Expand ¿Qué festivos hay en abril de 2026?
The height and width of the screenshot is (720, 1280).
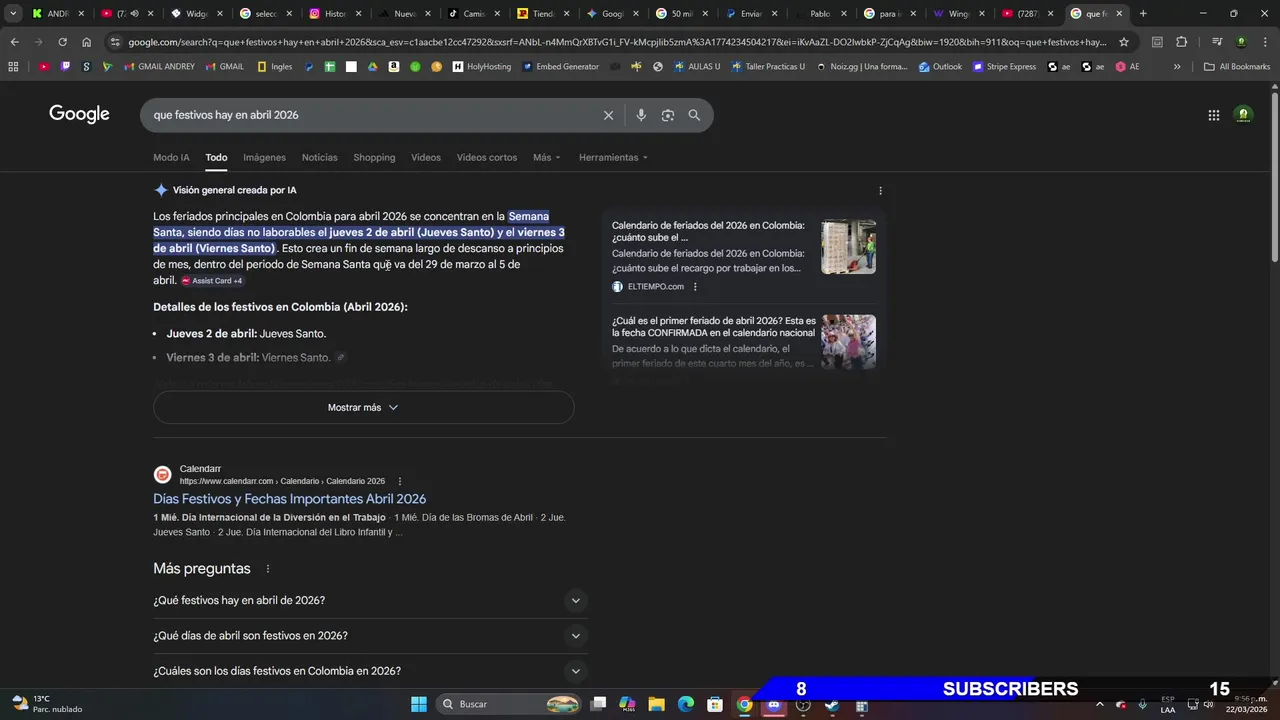[370, 601]
